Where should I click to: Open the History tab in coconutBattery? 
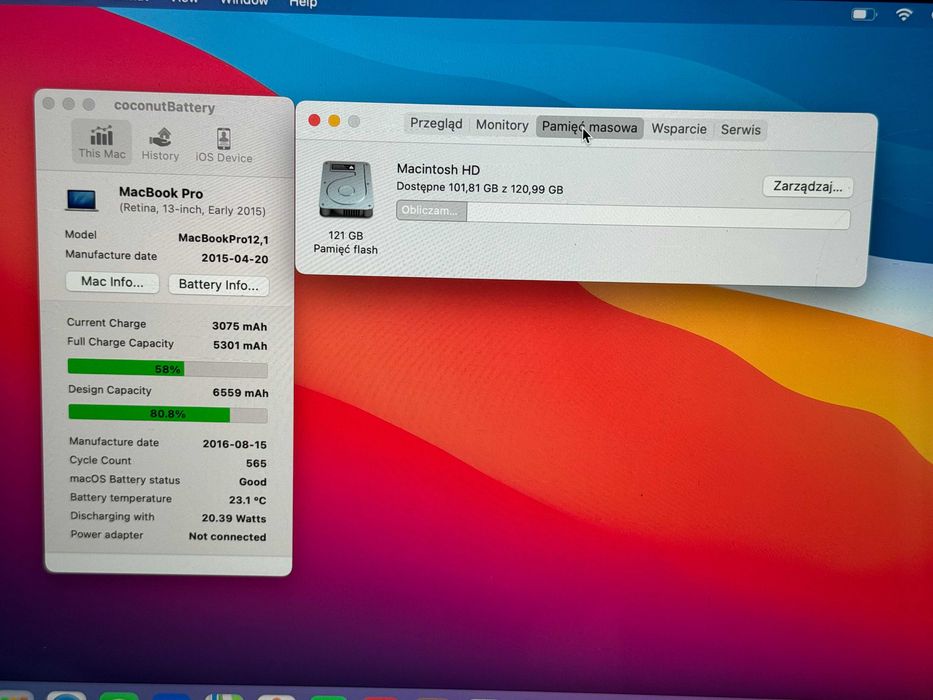(160, 143)
